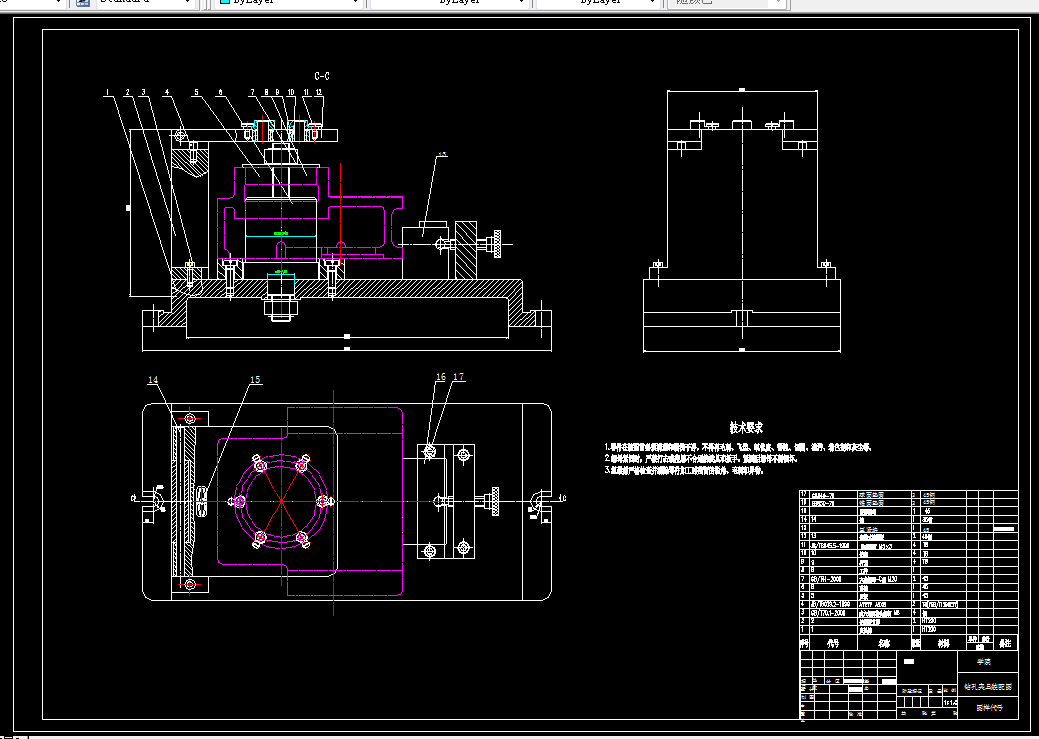The height and width of the screenshot is (739, 1039).
Task: Select balloon number 16 in plan view
Action: [441, 376]
